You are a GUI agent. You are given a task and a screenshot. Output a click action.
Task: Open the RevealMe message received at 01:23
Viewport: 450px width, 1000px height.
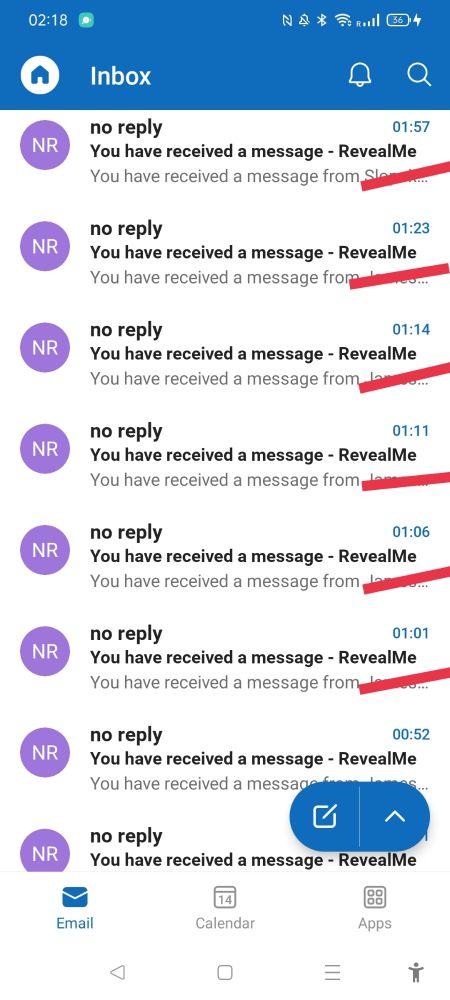click(225, 253)
